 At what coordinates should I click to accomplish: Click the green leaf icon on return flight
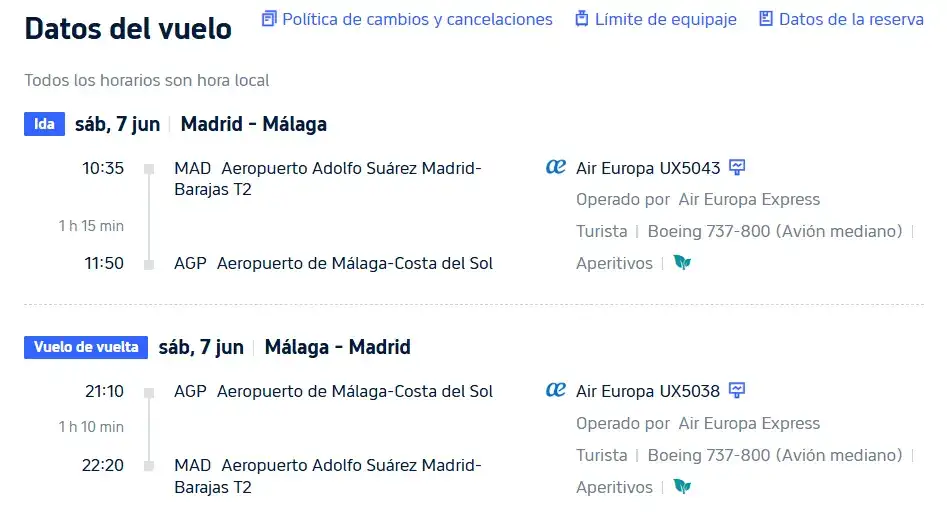[682, 487]
